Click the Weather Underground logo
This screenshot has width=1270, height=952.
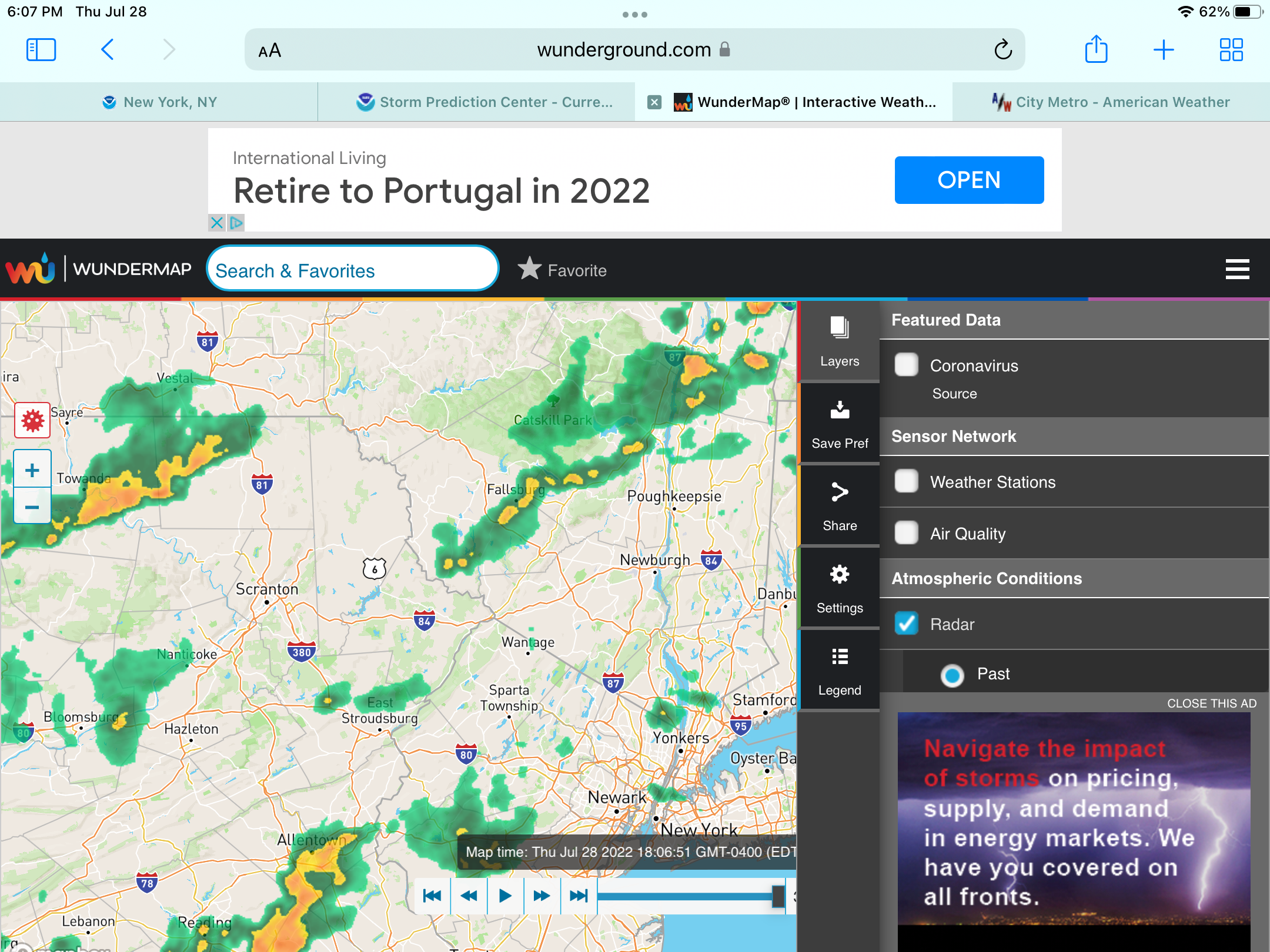[x=31, y=269]
